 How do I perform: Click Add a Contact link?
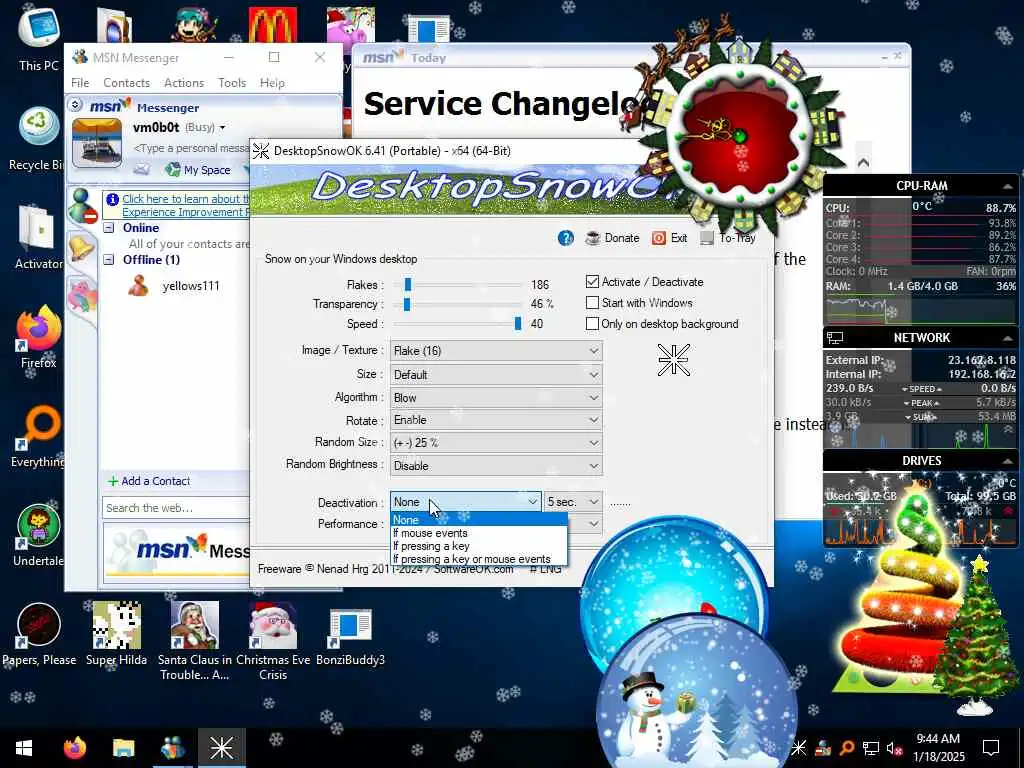coord(149,481)
